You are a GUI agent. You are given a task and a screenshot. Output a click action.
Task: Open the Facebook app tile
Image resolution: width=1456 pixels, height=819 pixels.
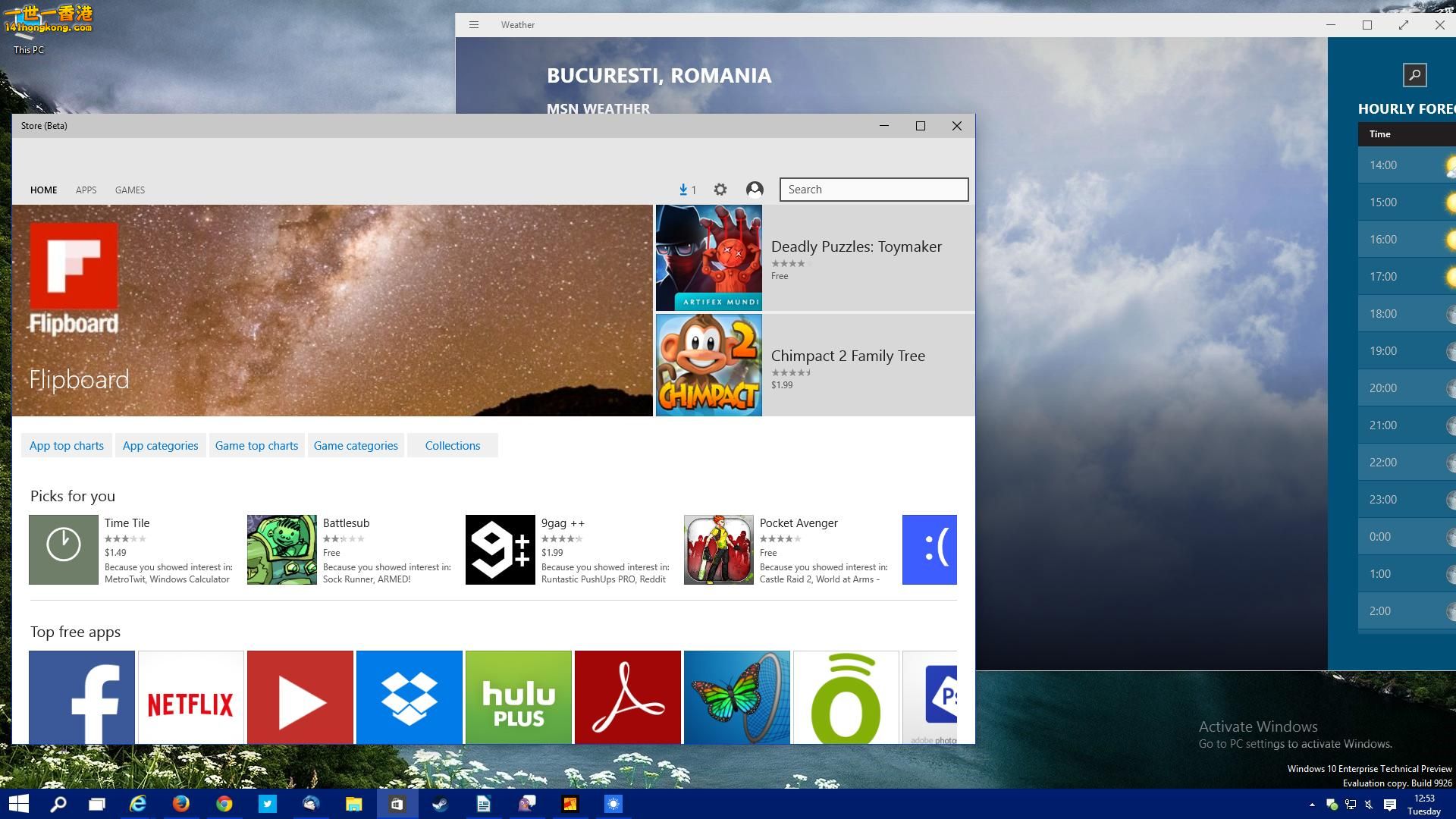tap(82, 697)
